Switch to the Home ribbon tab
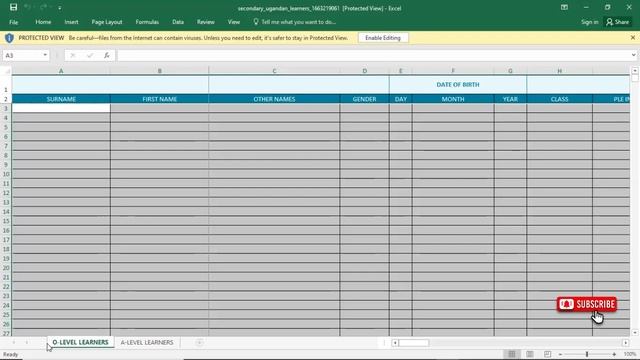The height and width of the screenshot is (360, 640). pyautogui.click(x=43, y=22)
